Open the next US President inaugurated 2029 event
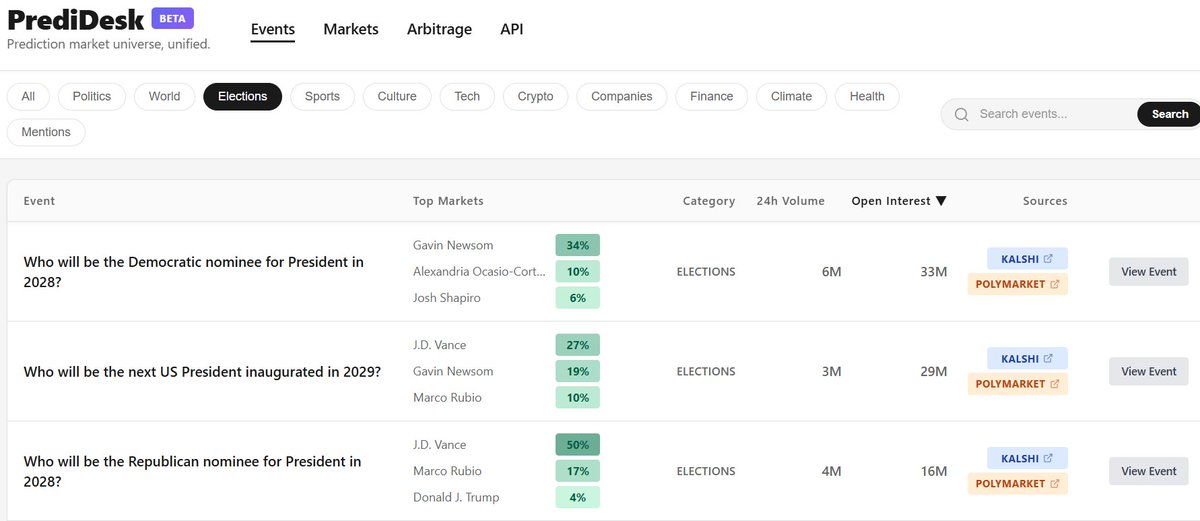 tap(202, 371)
